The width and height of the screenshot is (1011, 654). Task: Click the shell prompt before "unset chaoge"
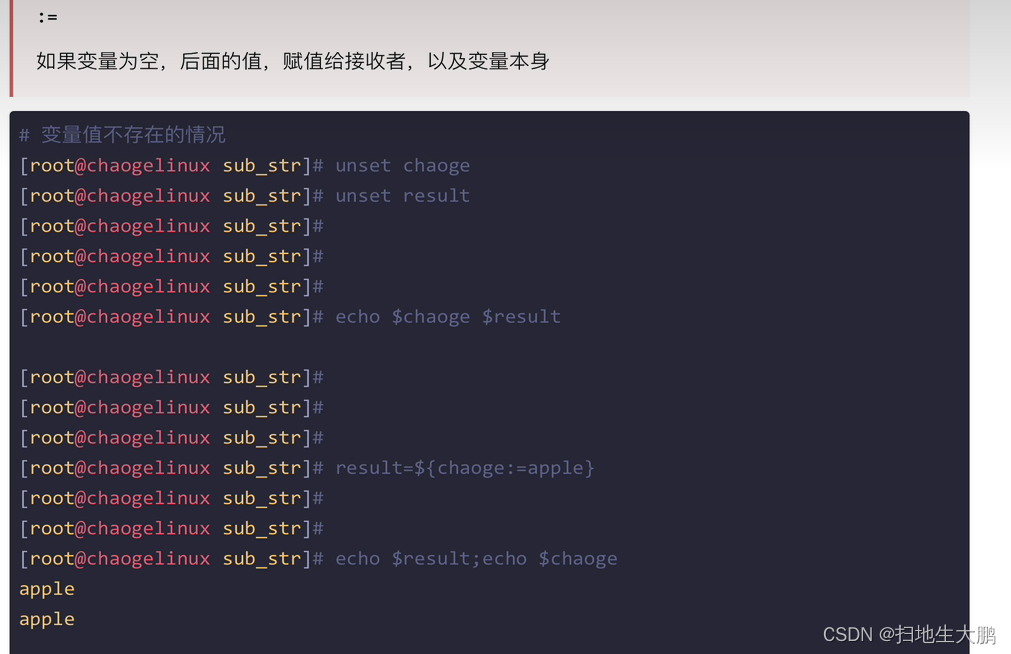[x=172, y=166]
